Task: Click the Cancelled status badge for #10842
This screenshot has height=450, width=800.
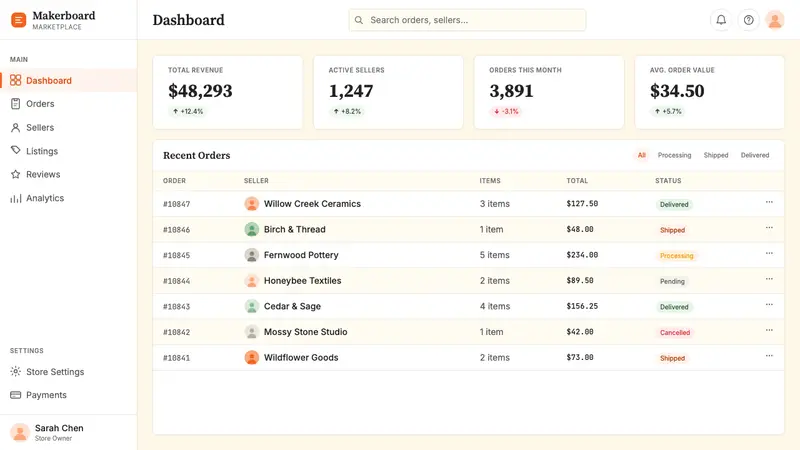Action: point(674,332)
